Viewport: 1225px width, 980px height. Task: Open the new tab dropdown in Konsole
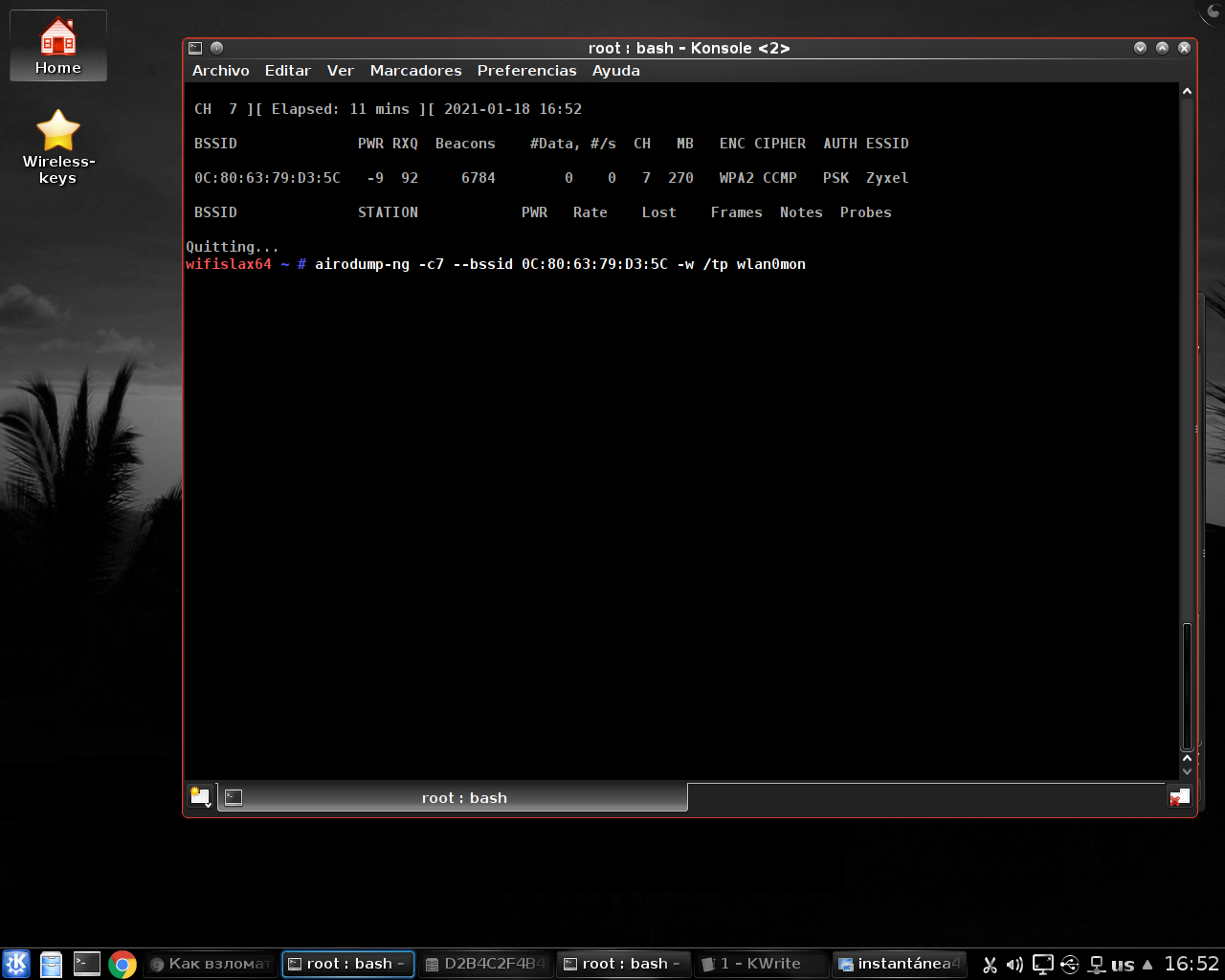tap(200, 797)
